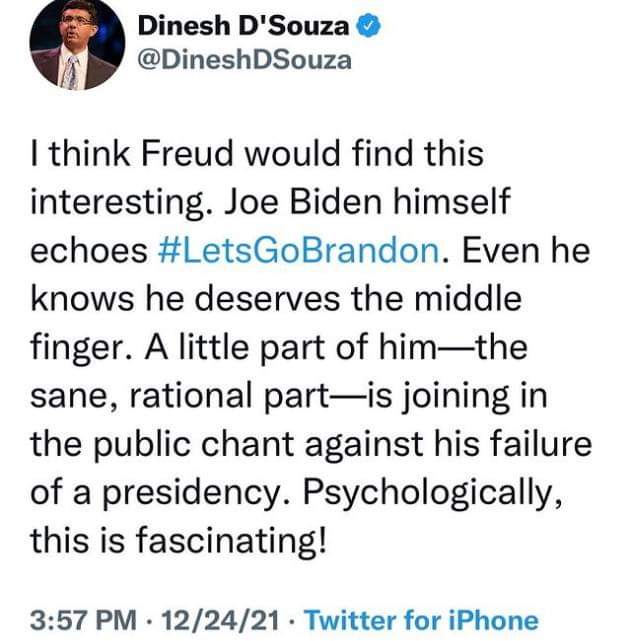This screenshot has width=623, height=641.
Task: Open the Dinesh D'Souza display name
Action: click(243, 26)
